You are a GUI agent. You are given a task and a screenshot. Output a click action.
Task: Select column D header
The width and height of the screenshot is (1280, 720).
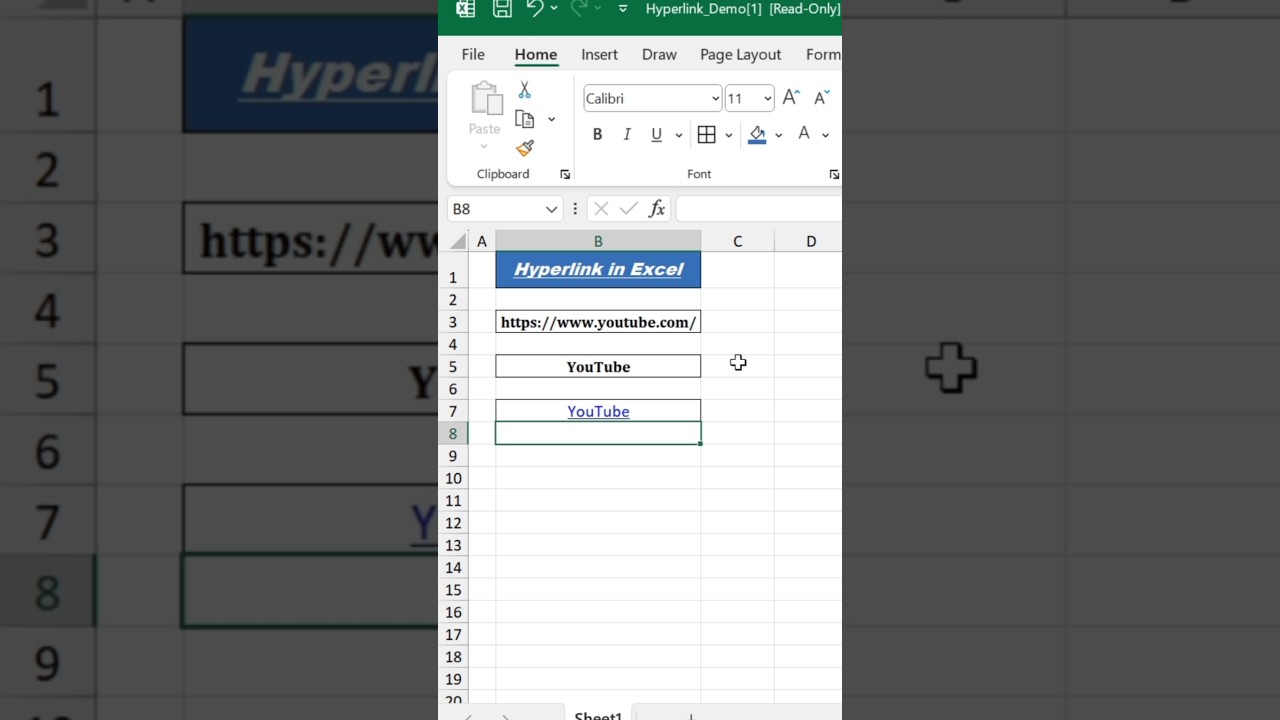coord(810,242)
